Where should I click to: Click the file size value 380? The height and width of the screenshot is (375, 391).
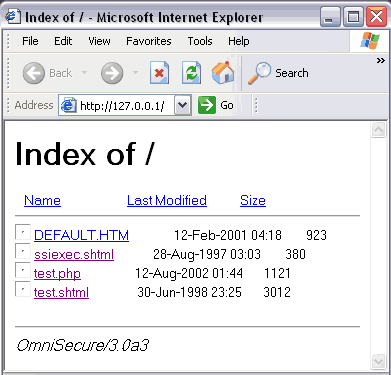click(295, 254)
